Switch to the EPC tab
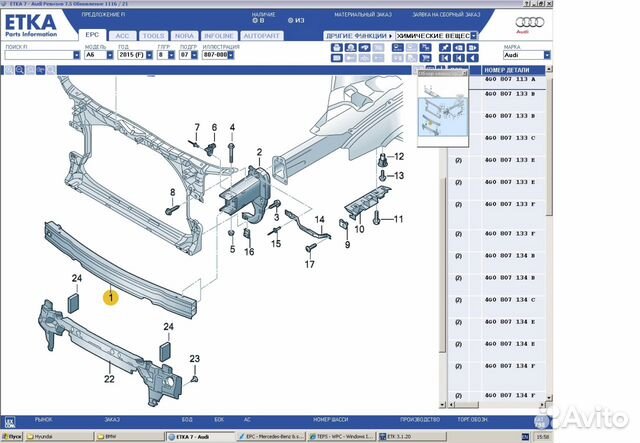This screenshot has width=640, height=443. click(92, 35)
